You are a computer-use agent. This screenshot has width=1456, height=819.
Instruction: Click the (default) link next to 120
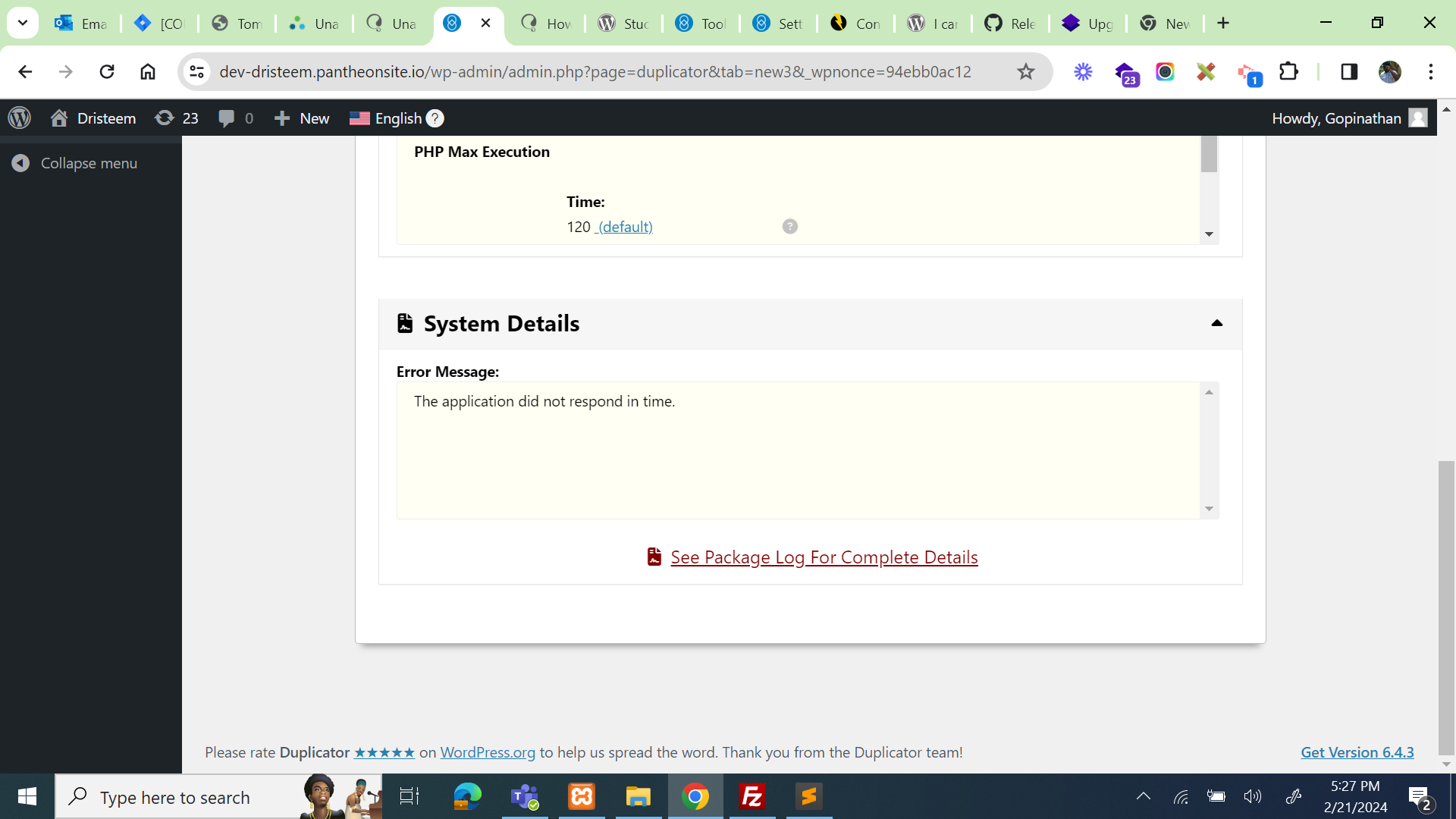coord(624,227)
